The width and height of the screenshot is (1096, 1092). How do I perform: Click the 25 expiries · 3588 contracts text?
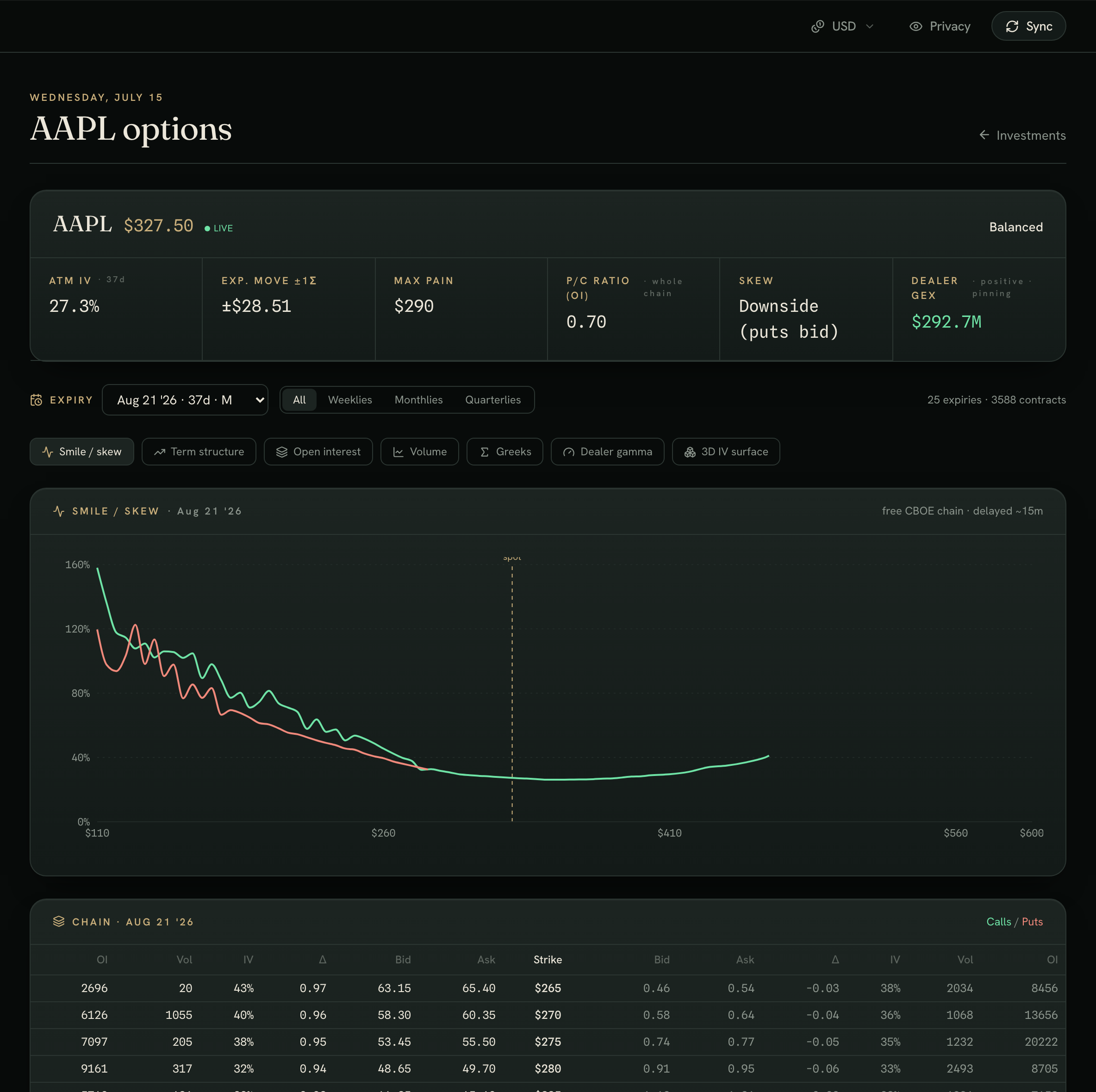[996, 400]
